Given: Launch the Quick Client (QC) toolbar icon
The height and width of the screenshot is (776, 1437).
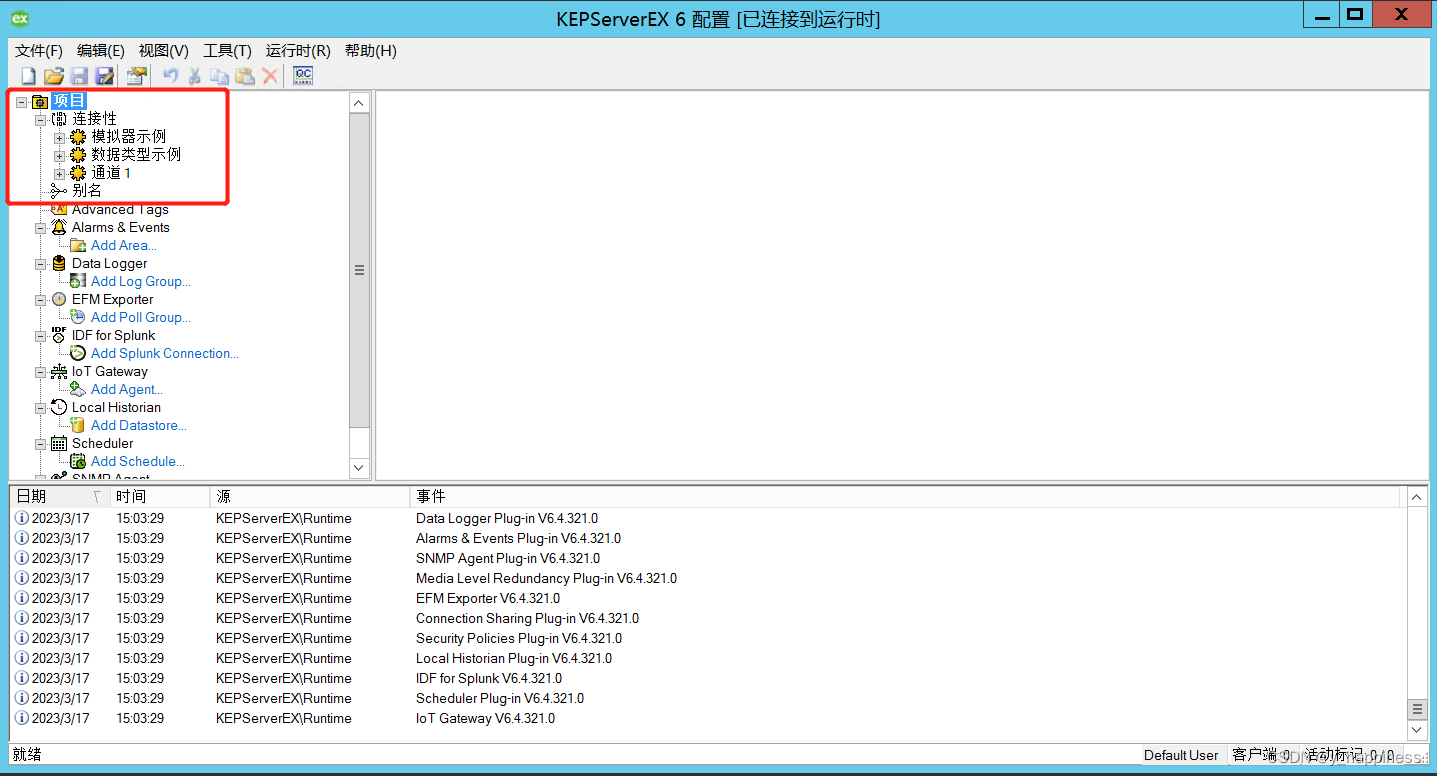Looking at the screenshot, I should (x=303, y=76).
